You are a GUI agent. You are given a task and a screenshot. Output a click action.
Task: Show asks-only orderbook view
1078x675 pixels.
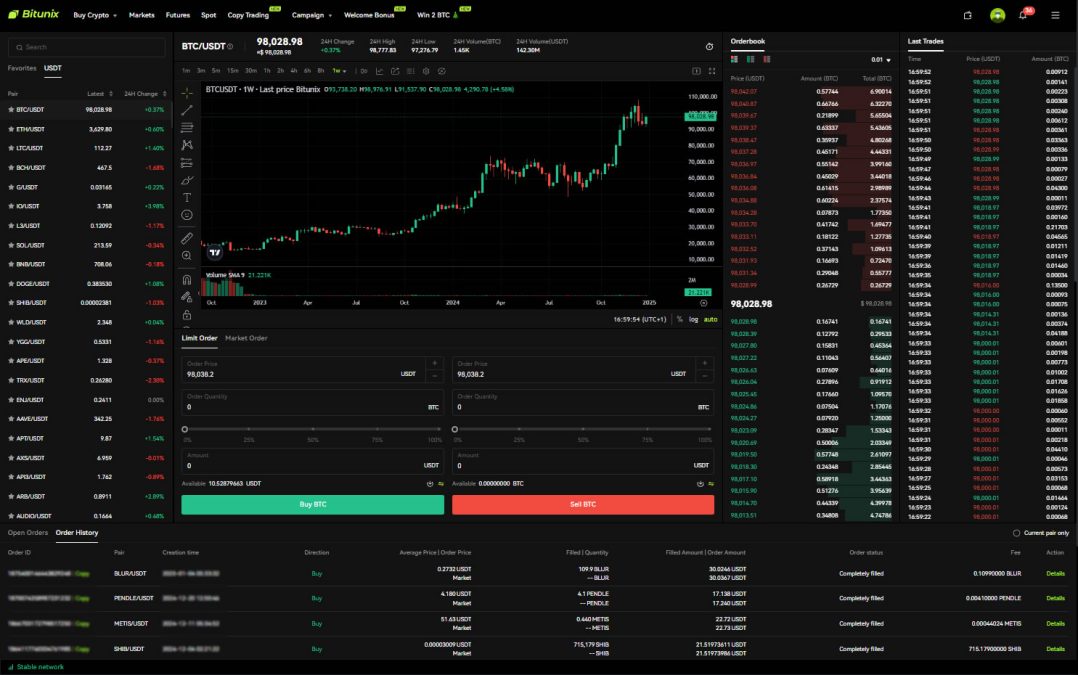click(767, 59)
